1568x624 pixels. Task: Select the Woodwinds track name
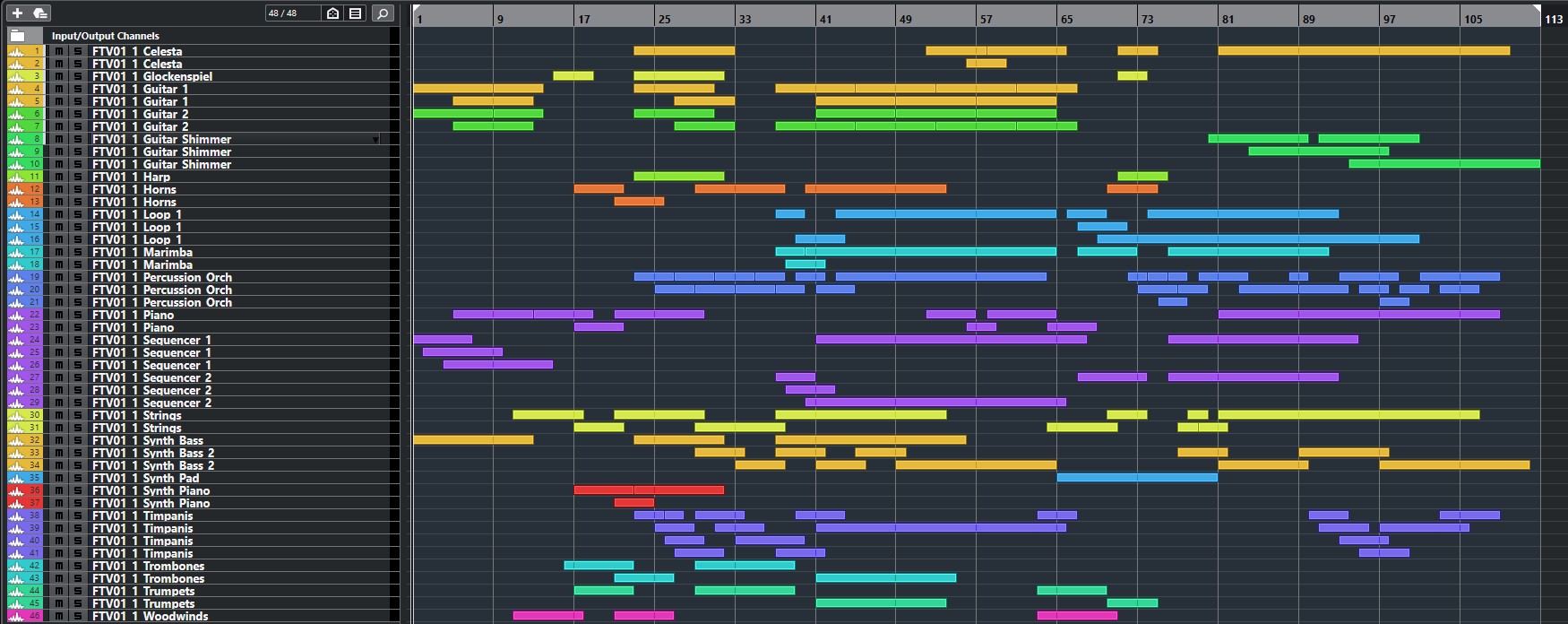click(x=176, y=616)
